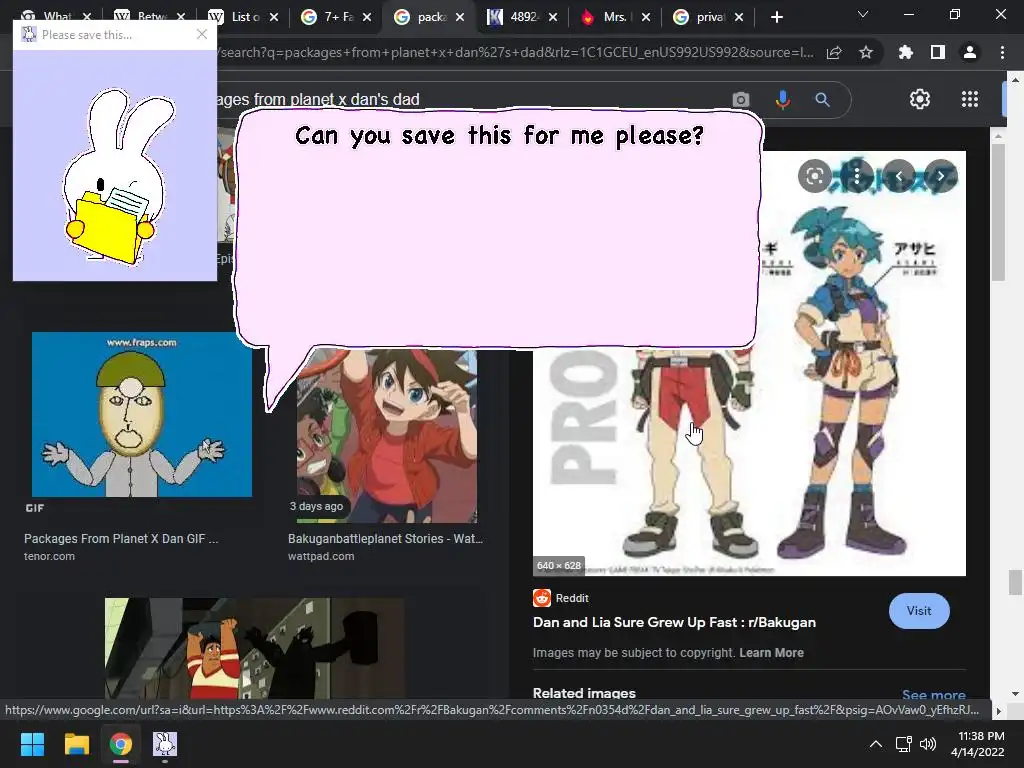Show hidden system tray icons
1024x768 pixels.
(876, 744)
